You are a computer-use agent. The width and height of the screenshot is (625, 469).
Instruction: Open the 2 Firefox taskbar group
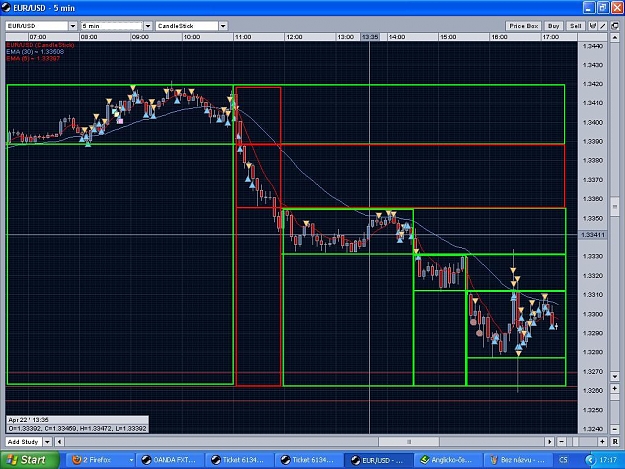(99, 460)
